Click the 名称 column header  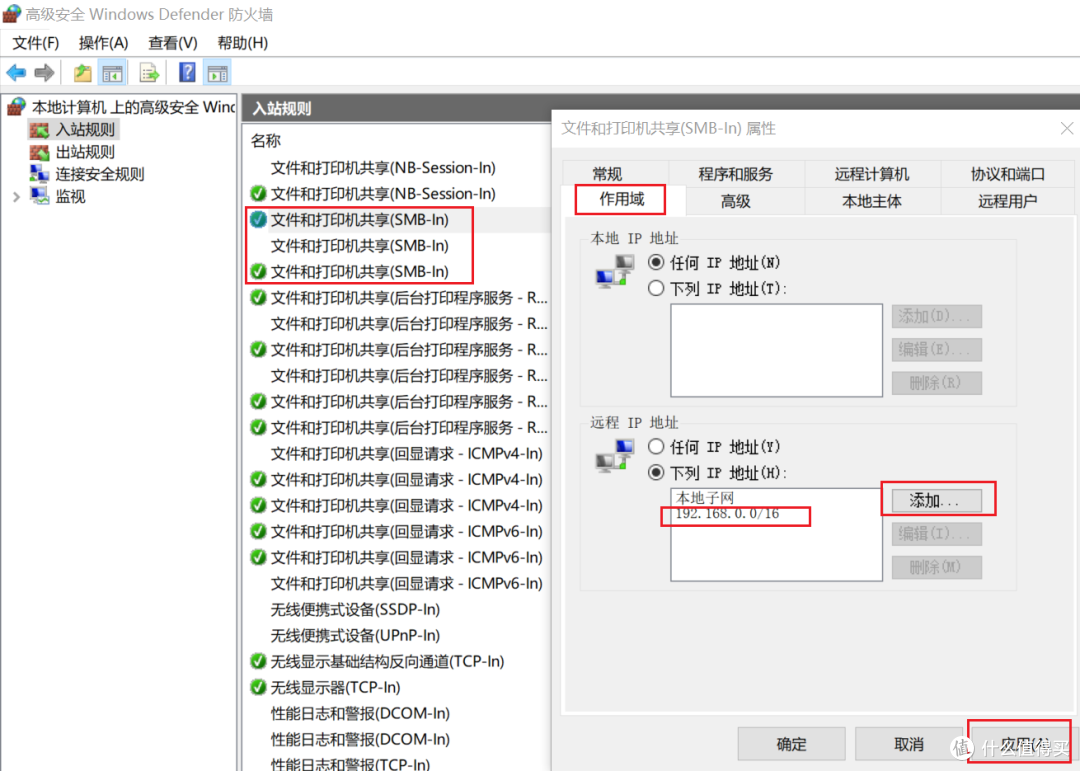tap(266, 141)
